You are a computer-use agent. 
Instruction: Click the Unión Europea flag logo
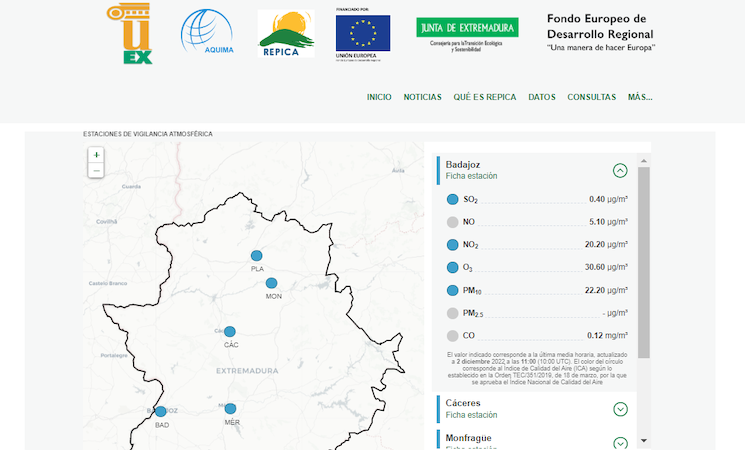pyautogui.click(x=363, y=34)
